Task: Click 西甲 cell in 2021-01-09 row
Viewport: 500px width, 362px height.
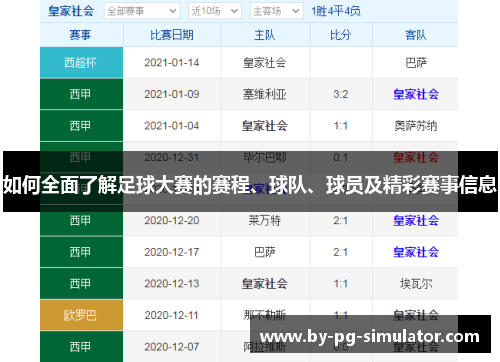Action: pos(81,94)
